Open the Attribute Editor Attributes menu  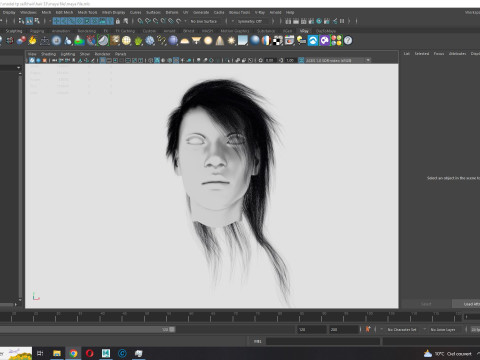click(457, 54)
